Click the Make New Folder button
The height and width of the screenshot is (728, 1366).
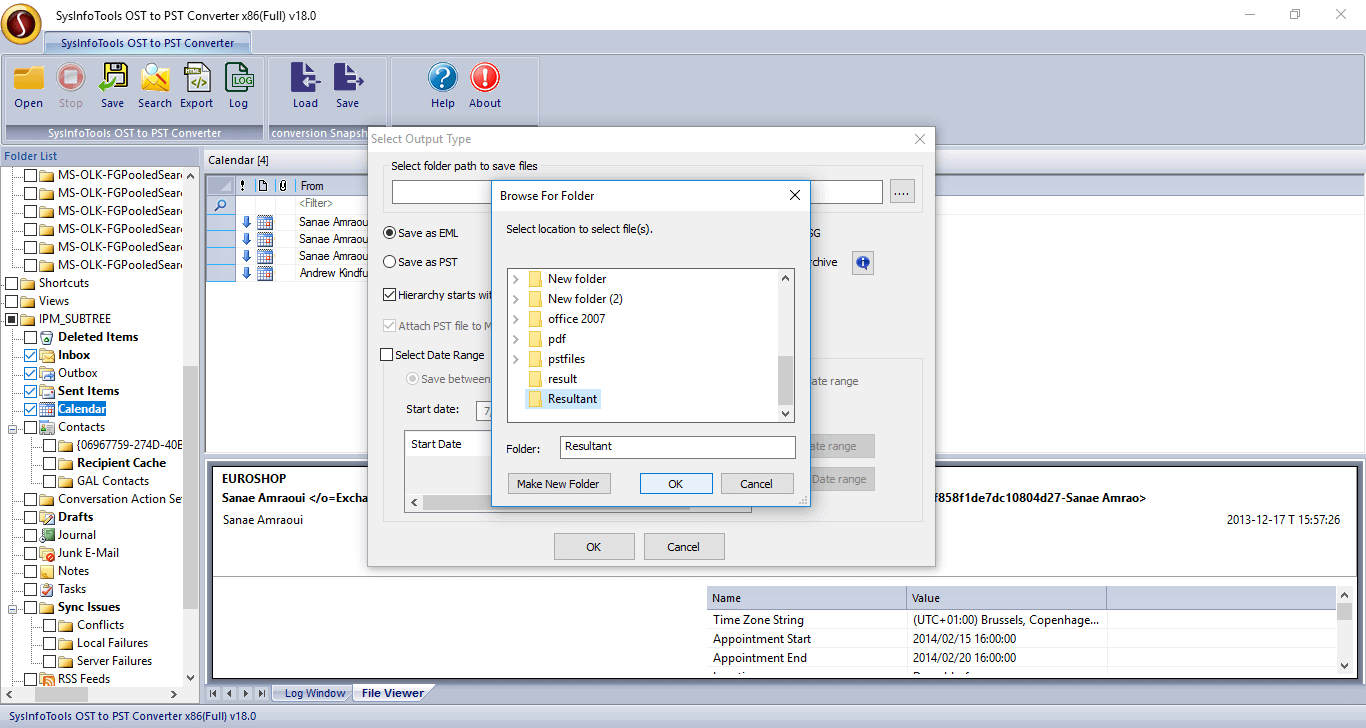(558, 484)
